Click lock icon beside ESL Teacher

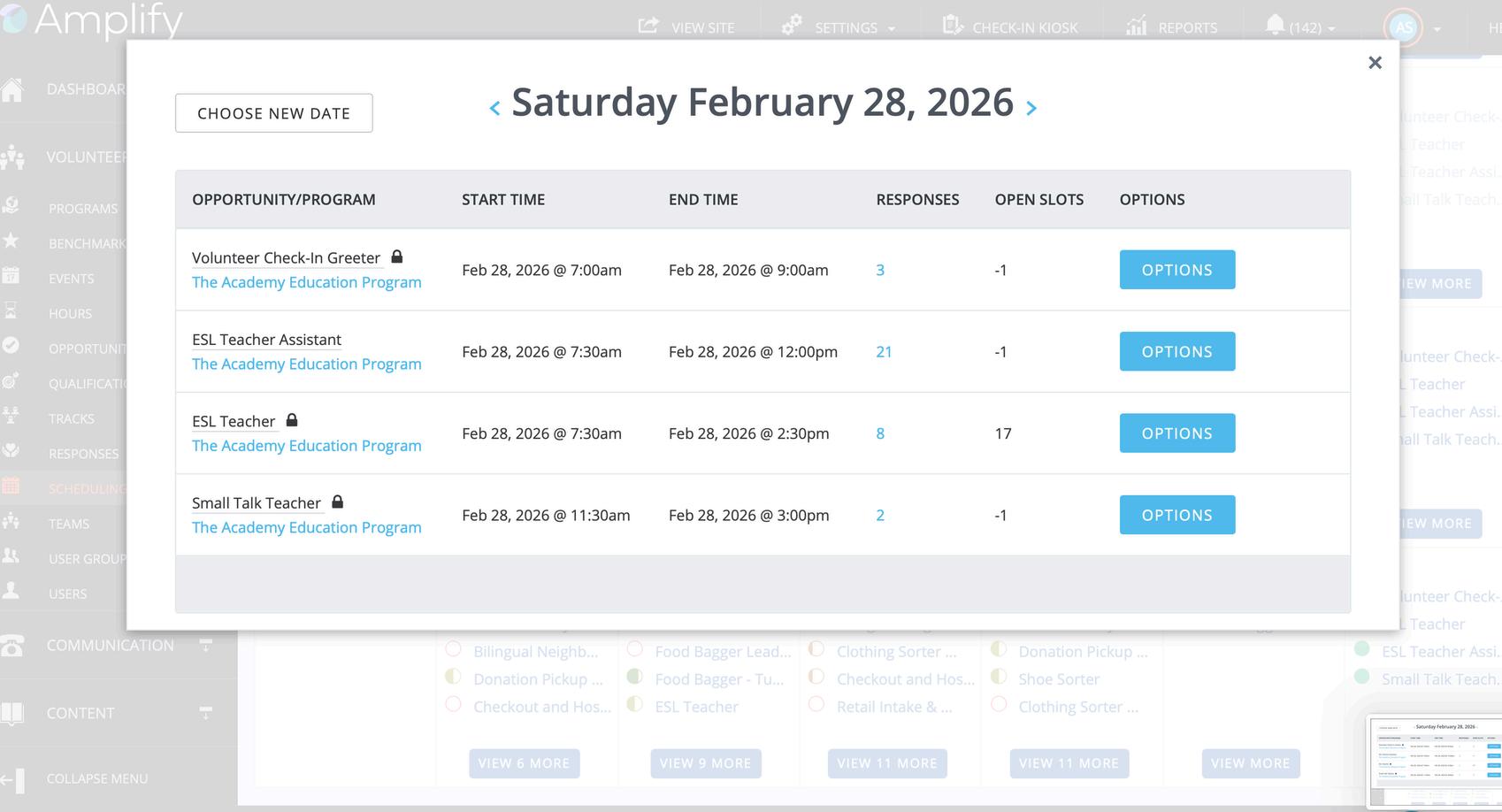pyautogui.click(x=292, y=420)
